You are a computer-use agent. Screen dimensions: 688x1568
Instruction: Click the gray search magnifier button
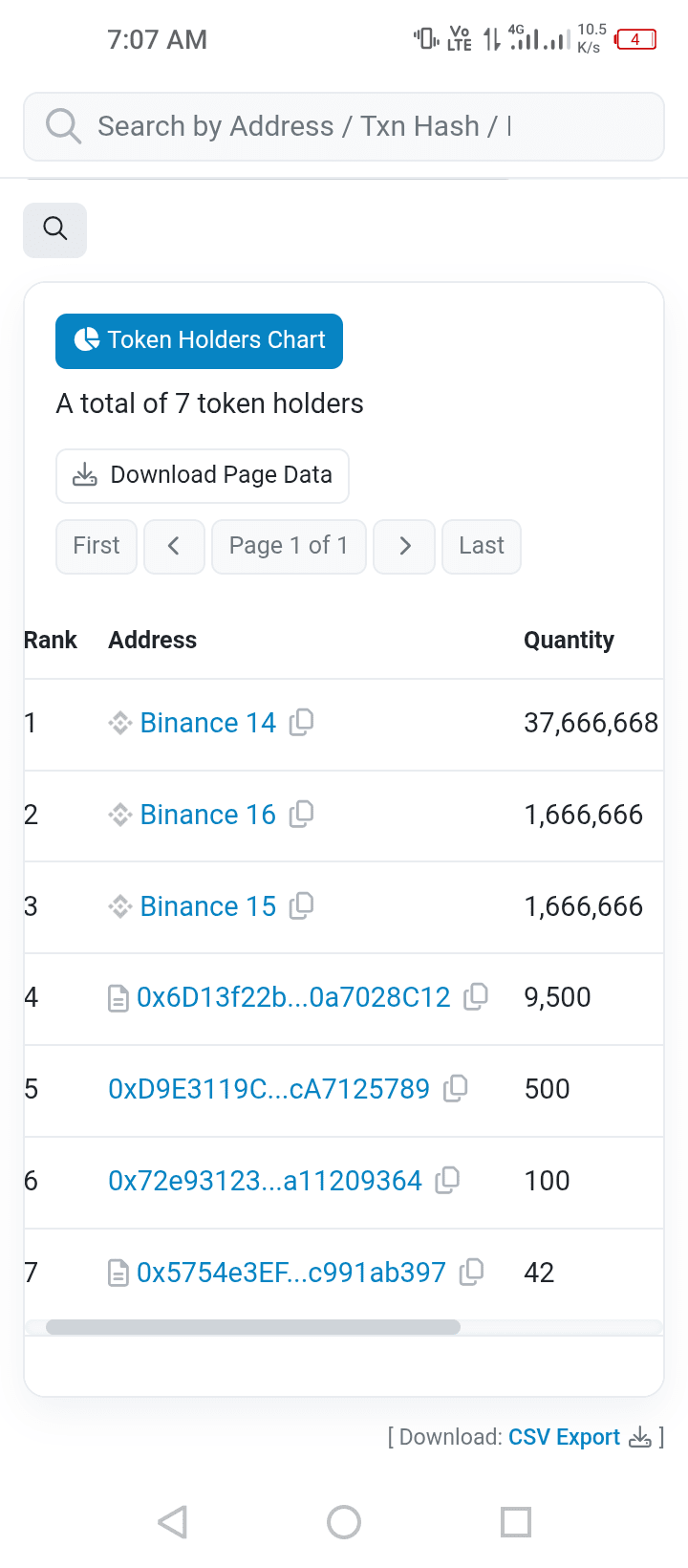click(55, 229)
